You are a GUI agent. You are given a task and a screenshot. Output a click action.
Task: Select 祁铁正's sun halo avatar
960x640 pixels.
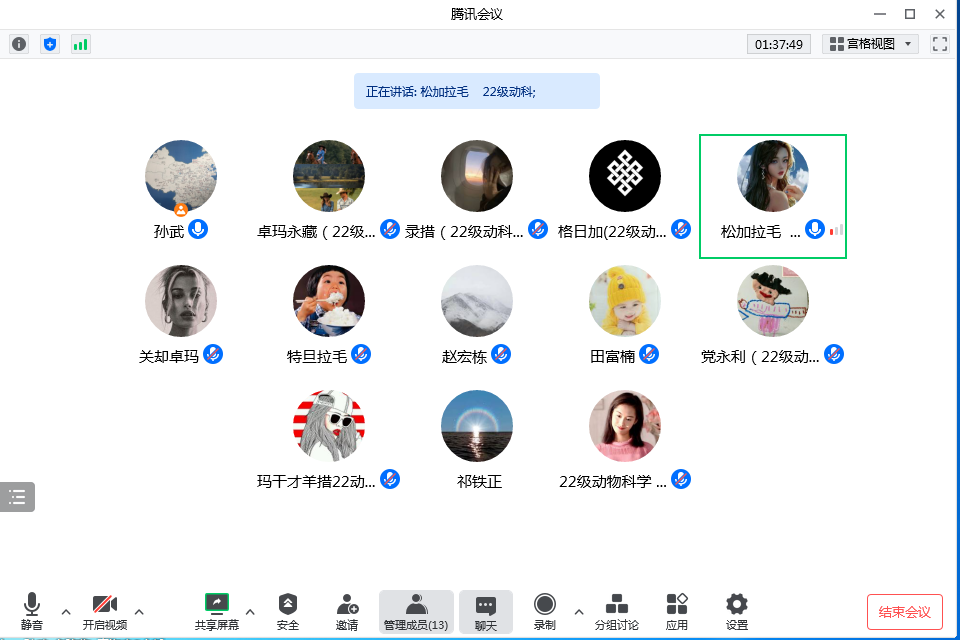click(x=477, y=426)
